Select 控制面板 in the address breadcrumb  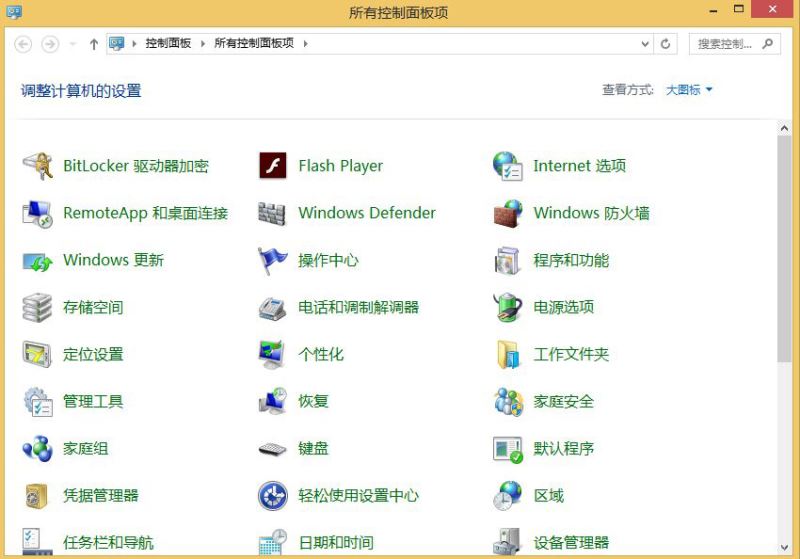(168, 44)
